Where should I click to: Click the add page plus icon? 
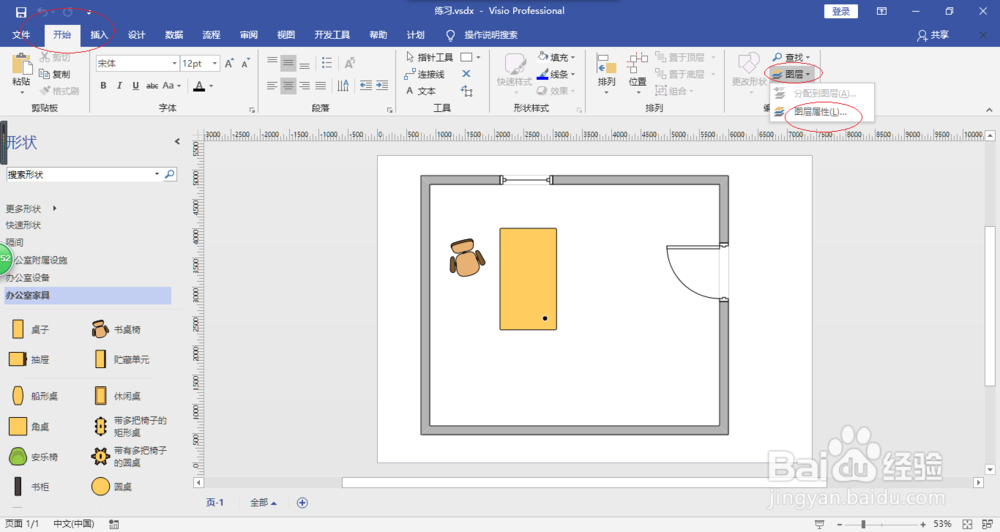[x=302, y=503]
